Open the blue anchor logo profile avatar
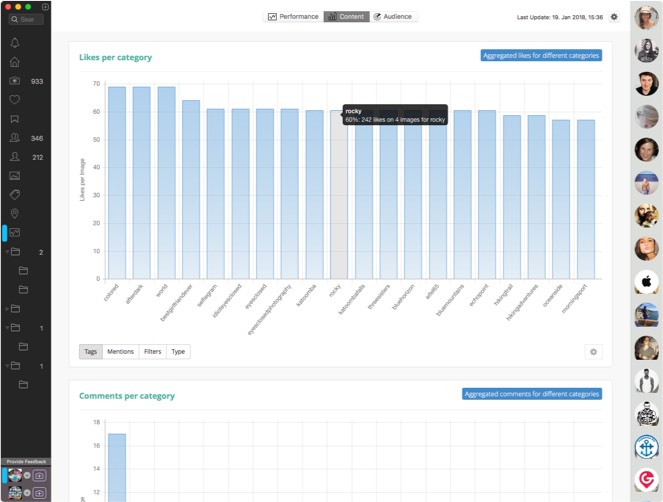The image size is (663, 502). 647,447
